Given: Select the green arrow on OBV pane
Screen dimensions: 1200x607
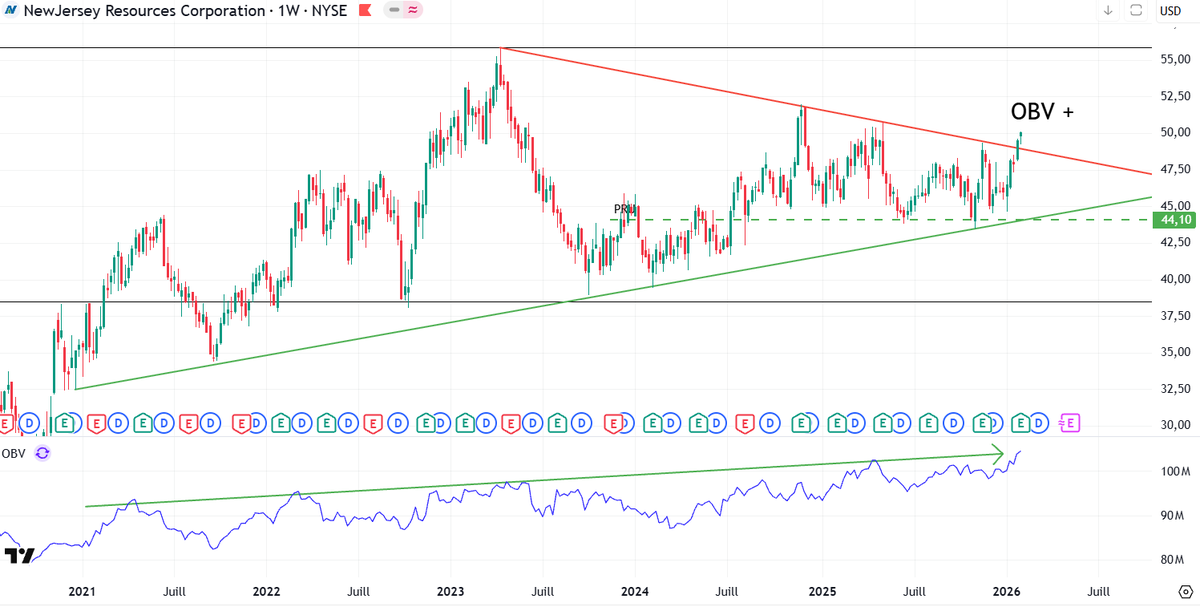Looking at the screenshot, I should click(x=545, y=480).
